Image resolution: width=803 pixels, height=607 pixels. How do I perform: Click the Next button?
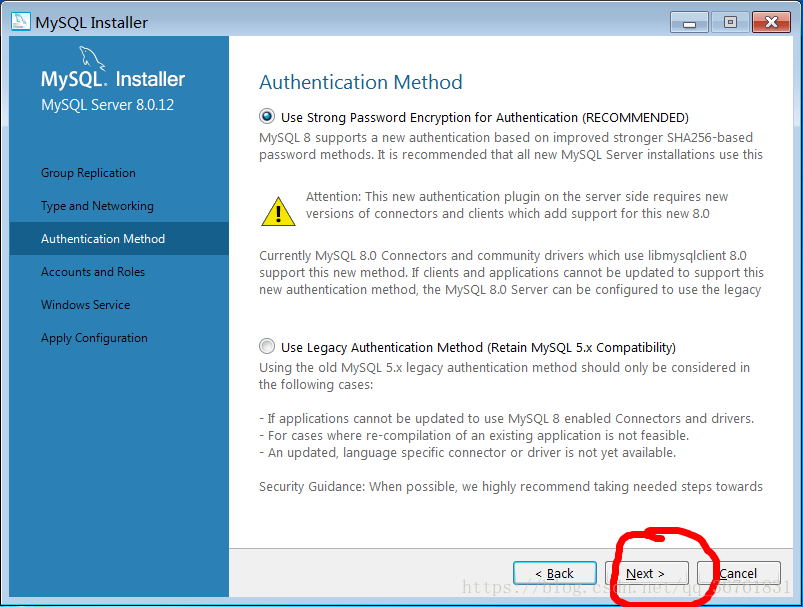(647, 573)
